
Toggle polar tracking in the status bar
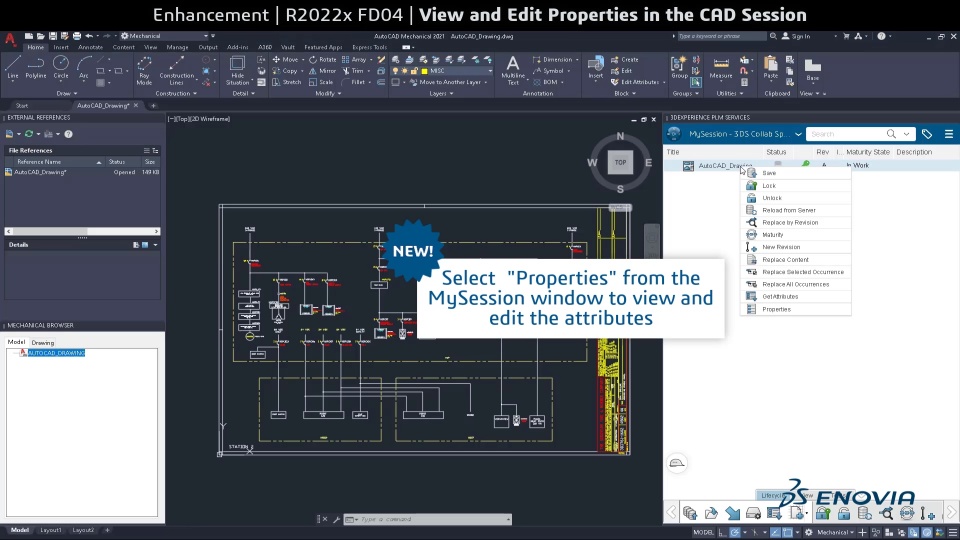735,532
